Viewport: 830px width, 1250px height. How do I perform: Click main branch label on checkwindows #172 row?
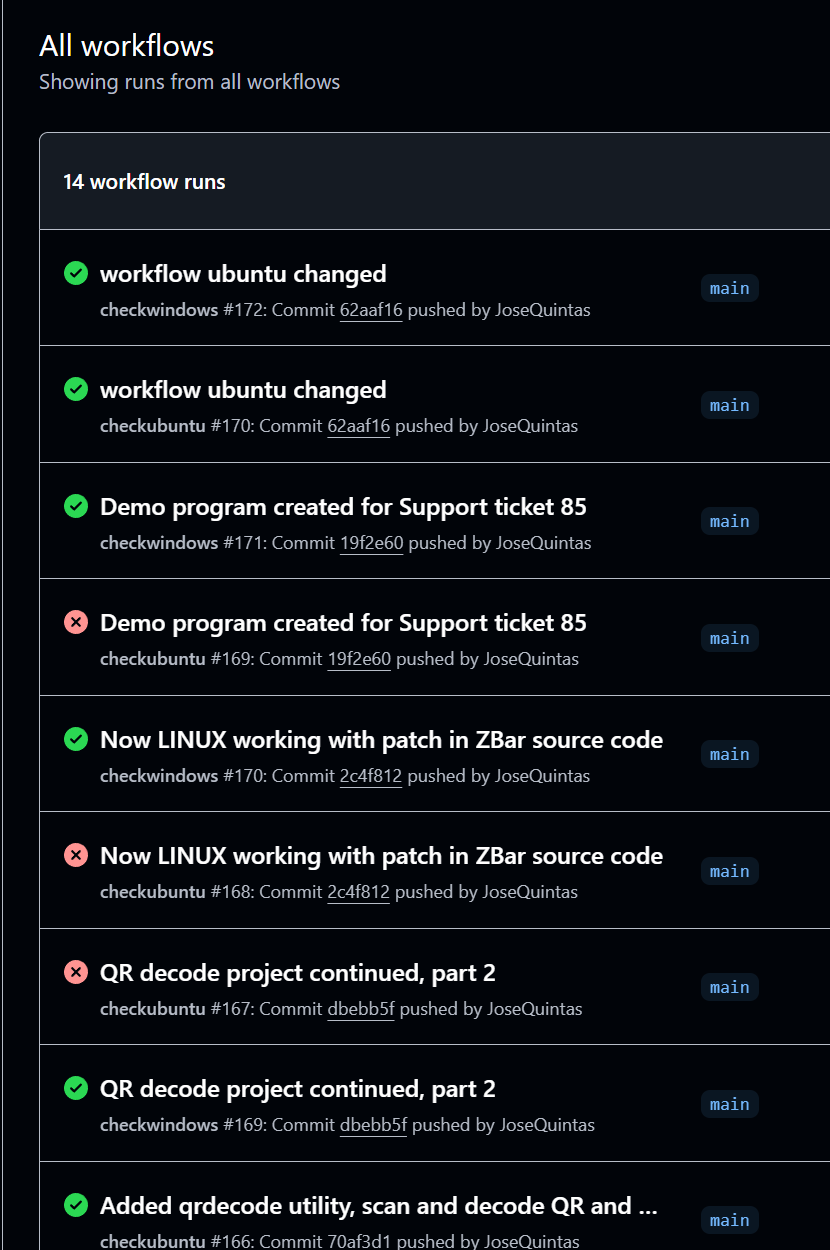729,289
